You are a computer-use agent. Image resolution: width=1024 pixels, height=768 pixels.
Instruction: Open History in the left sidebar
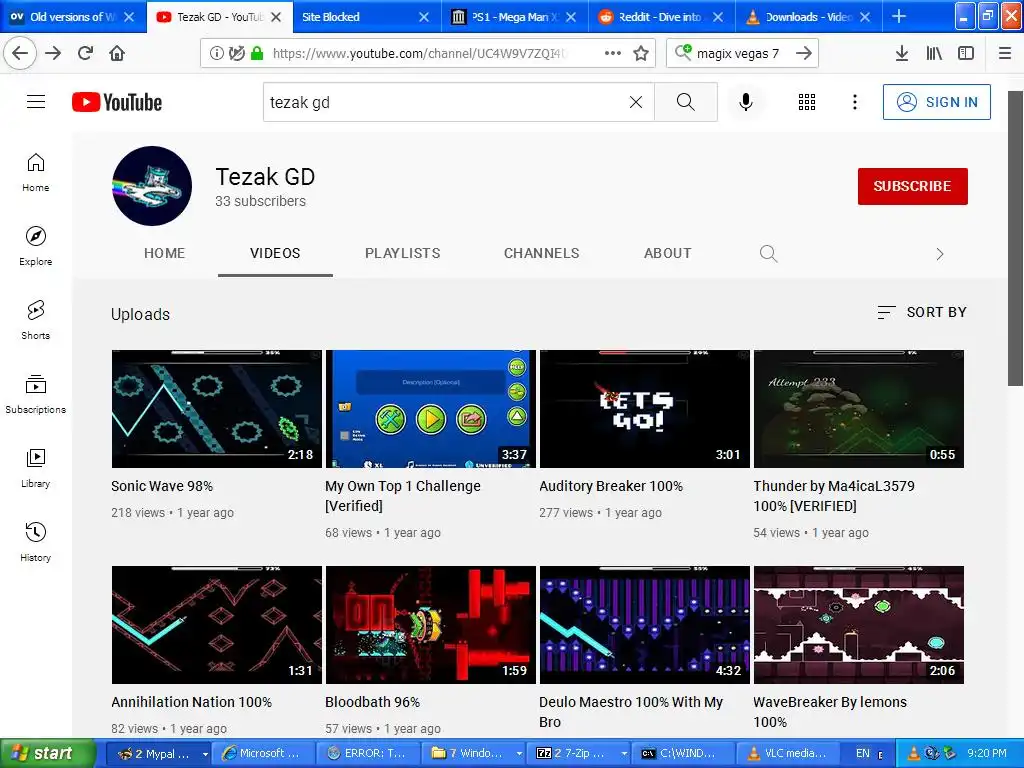(36, 542)
